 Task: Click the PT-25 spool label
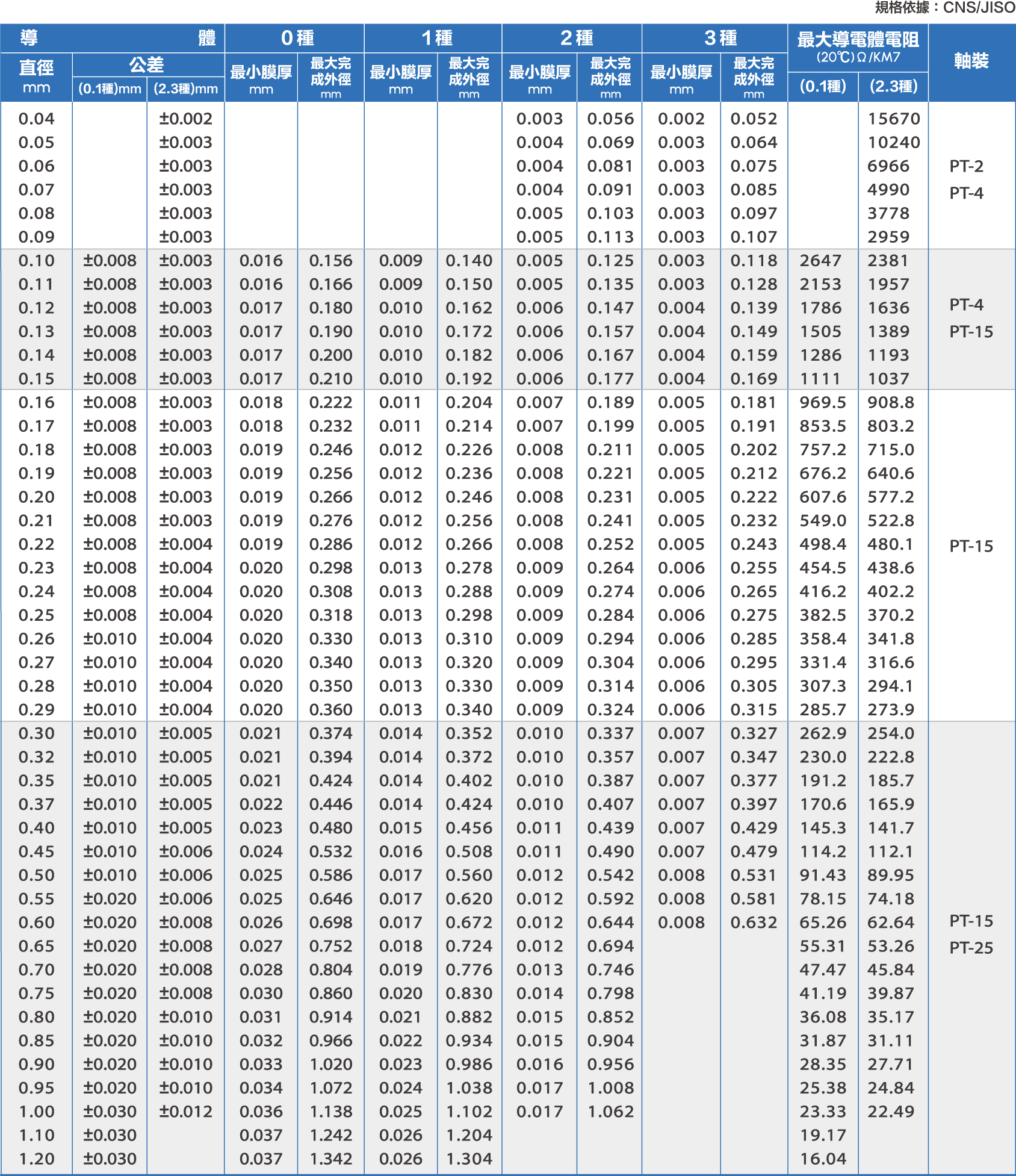click(971, 948)
